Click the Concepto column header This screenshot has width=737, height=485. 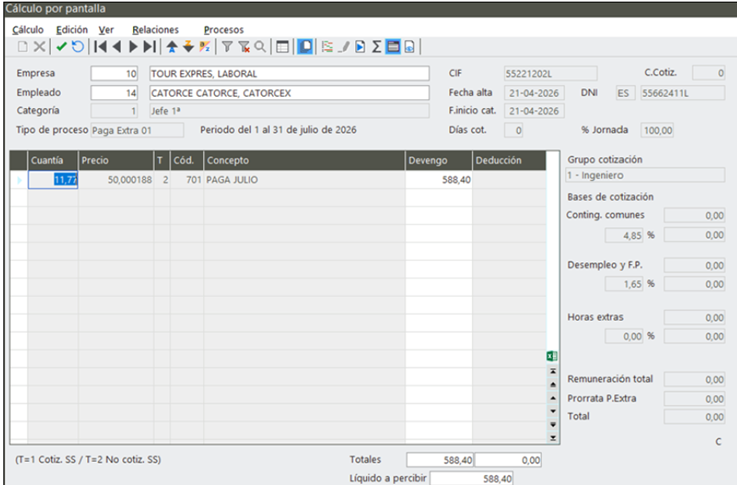(x=304, y=160)
